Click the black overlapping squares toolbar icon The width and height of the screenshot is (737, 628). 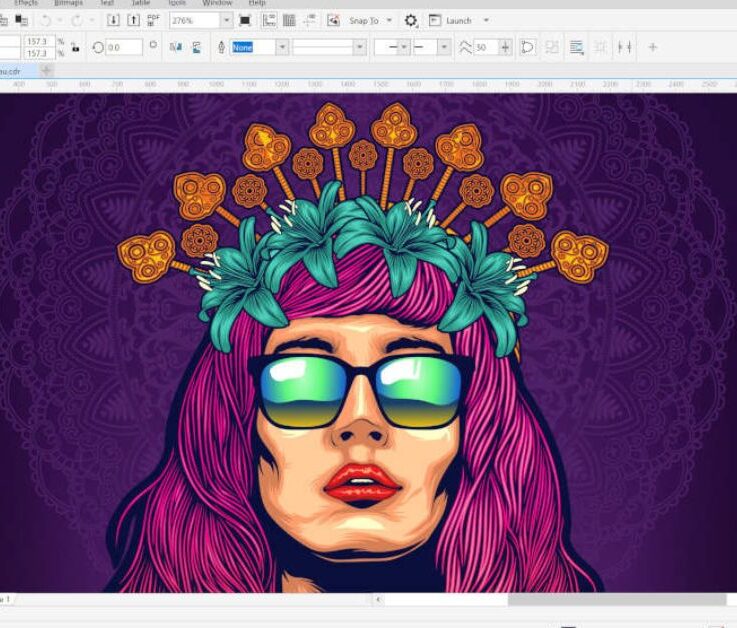[x=21, y=20]
